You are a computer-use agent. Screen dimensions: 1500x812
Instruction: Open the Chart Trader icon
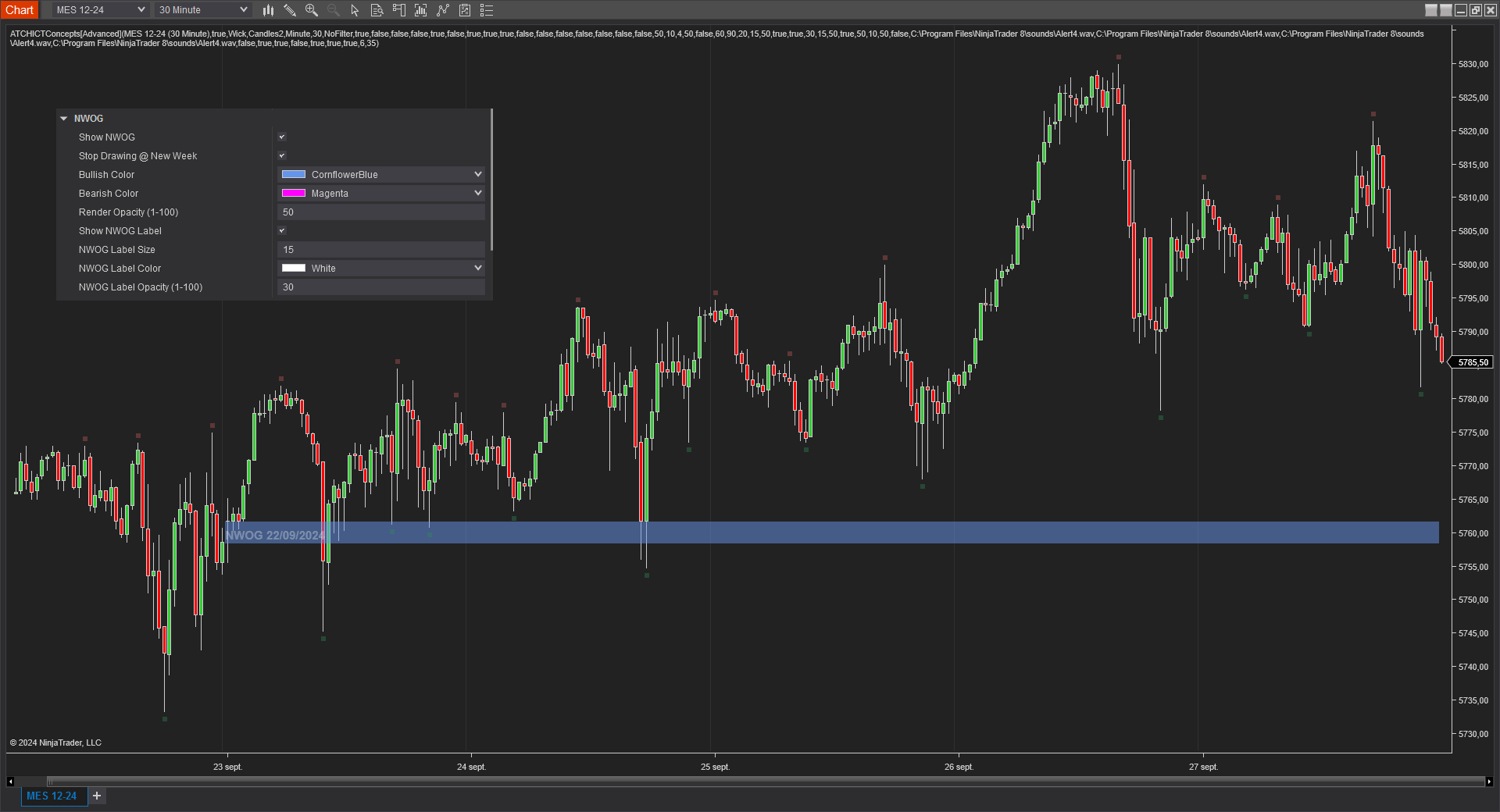point(399,10)
